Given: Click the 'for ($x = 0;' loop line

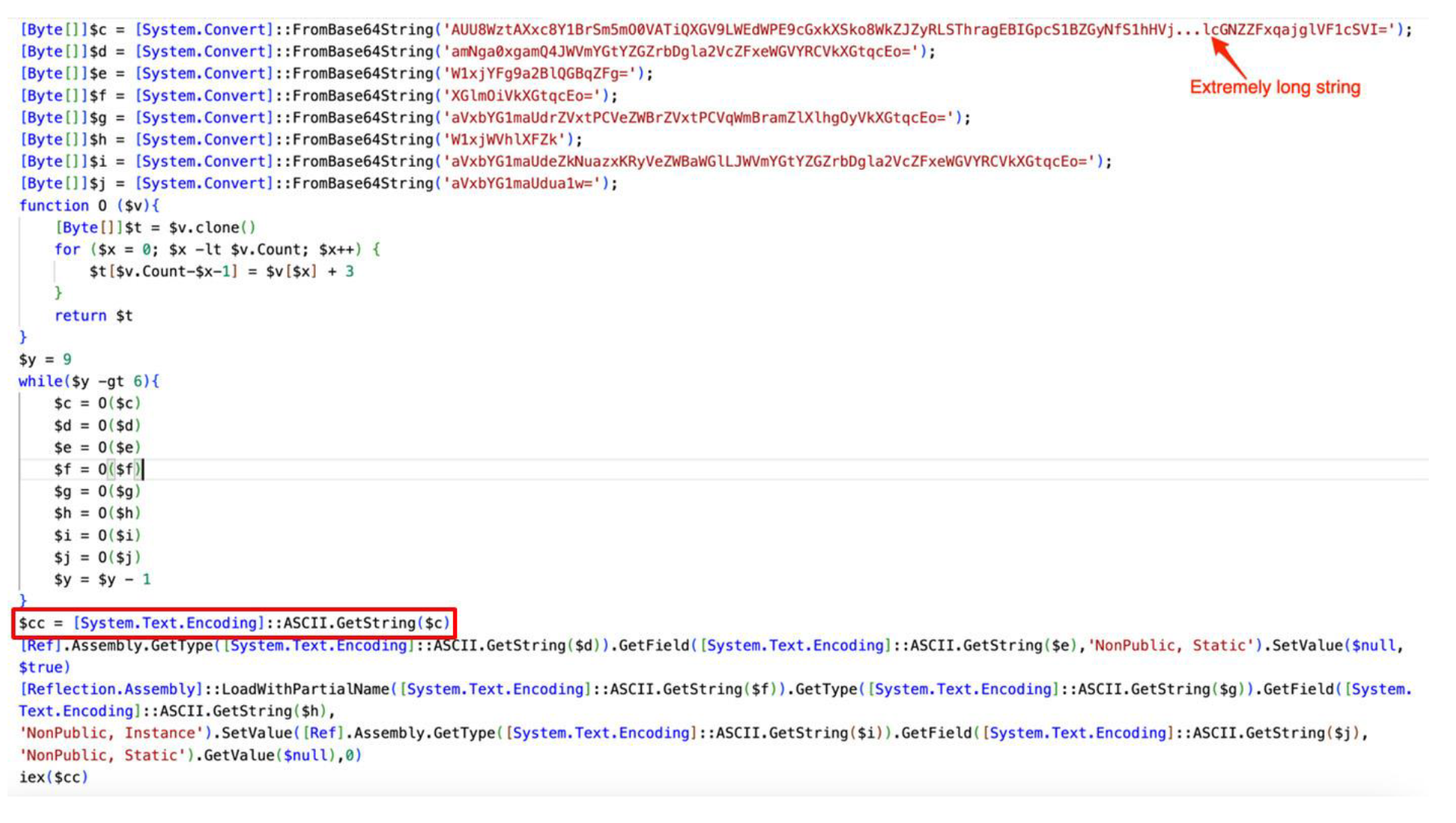Looking at the screenshot, I should [217, 251].
